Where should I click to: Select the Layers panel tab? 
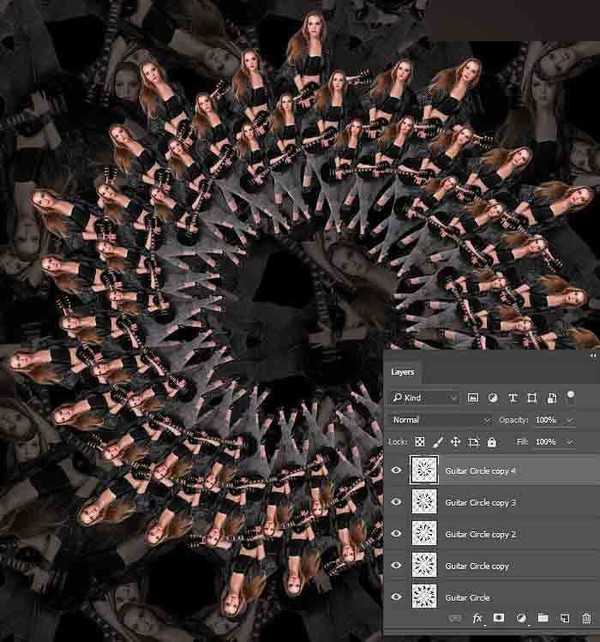coord(402,372)
